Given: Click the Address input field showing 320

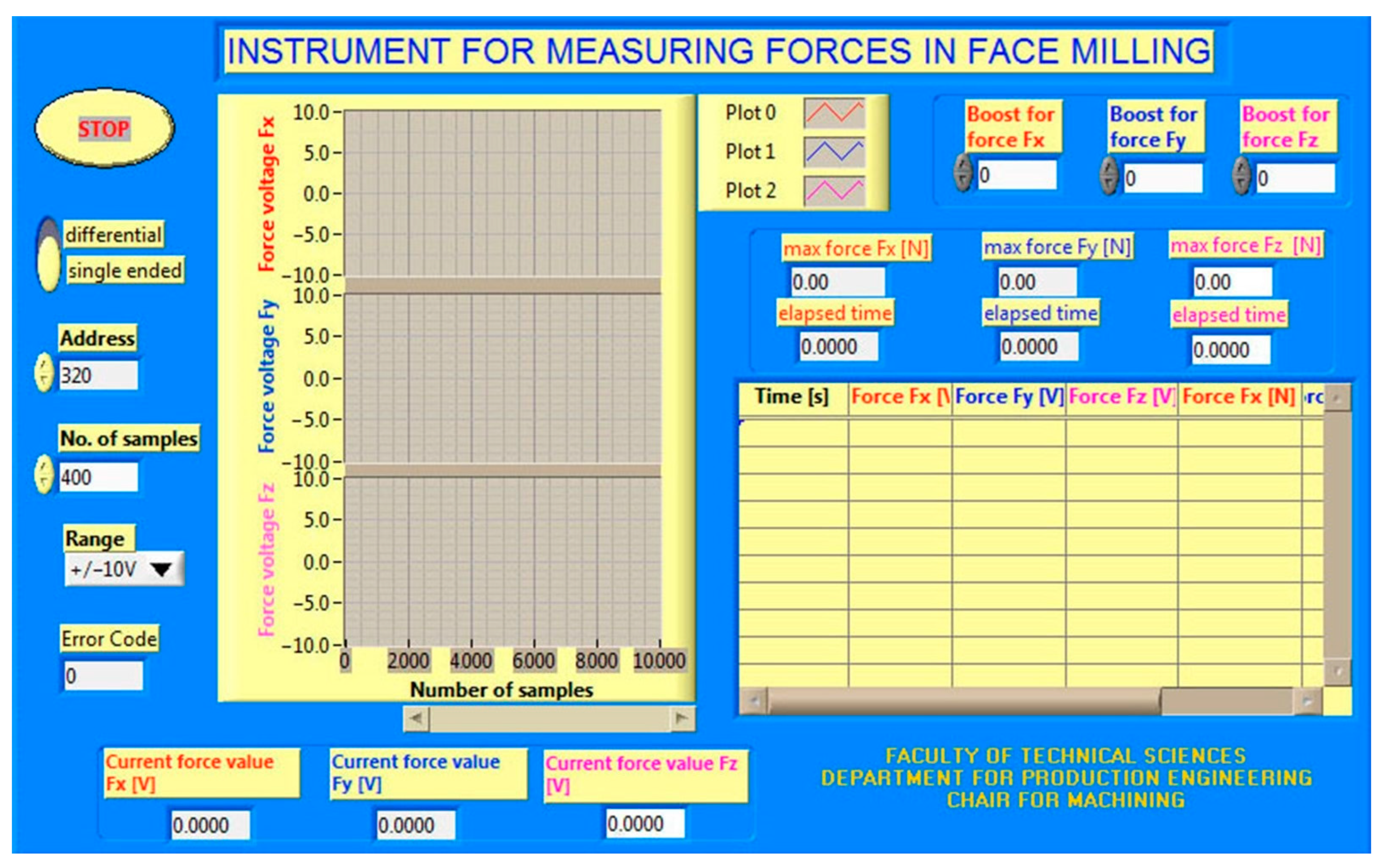Looking at the screenshot, I should tap(98, 376).
